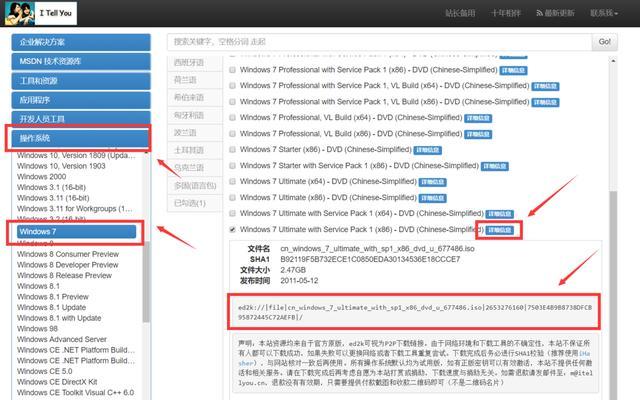This screenshot has width=640, height=400.
Task: Select Windows 8 Consumer Preview entry
Action: [x=68, y=254]
